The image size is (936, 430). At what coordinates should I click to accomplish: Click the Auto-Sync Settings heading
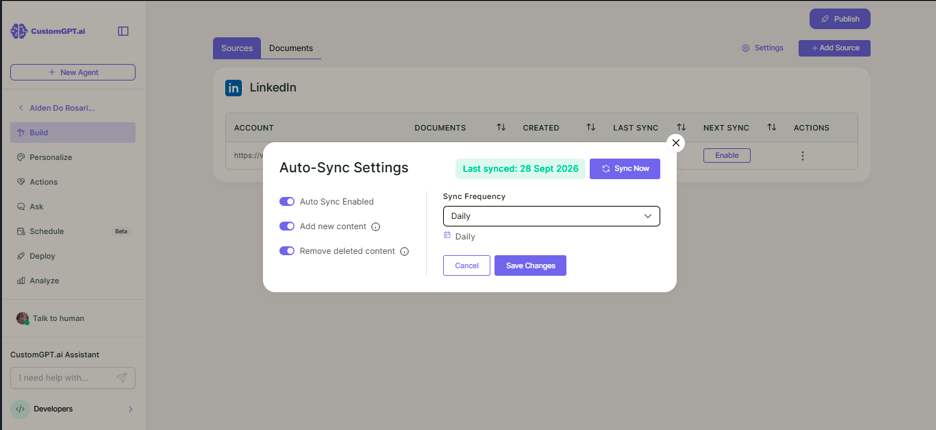[x=344, y=168]
